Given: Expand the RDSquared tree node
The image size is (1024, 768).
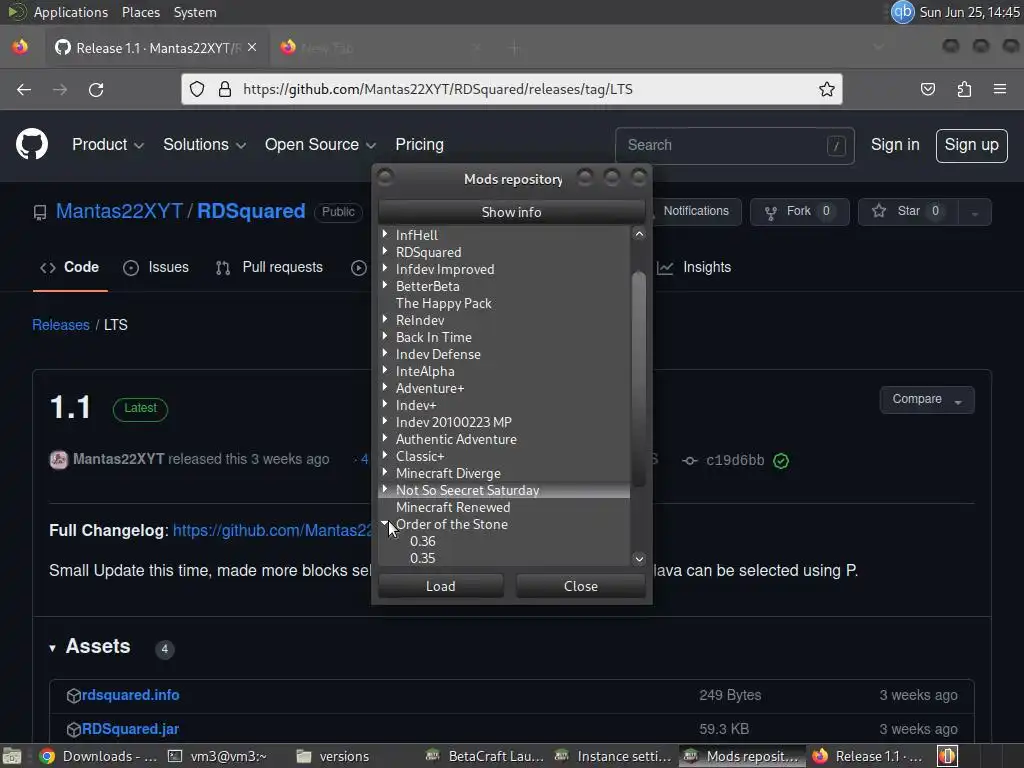Looking at the screenshot, I should click(x=385, y=251).
